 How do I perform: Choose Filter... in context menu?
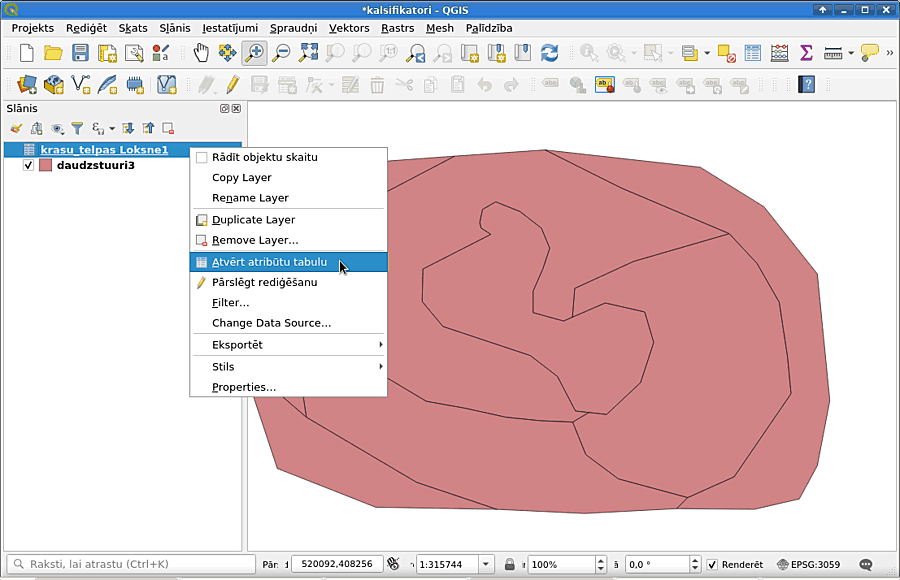click(288, 303)
